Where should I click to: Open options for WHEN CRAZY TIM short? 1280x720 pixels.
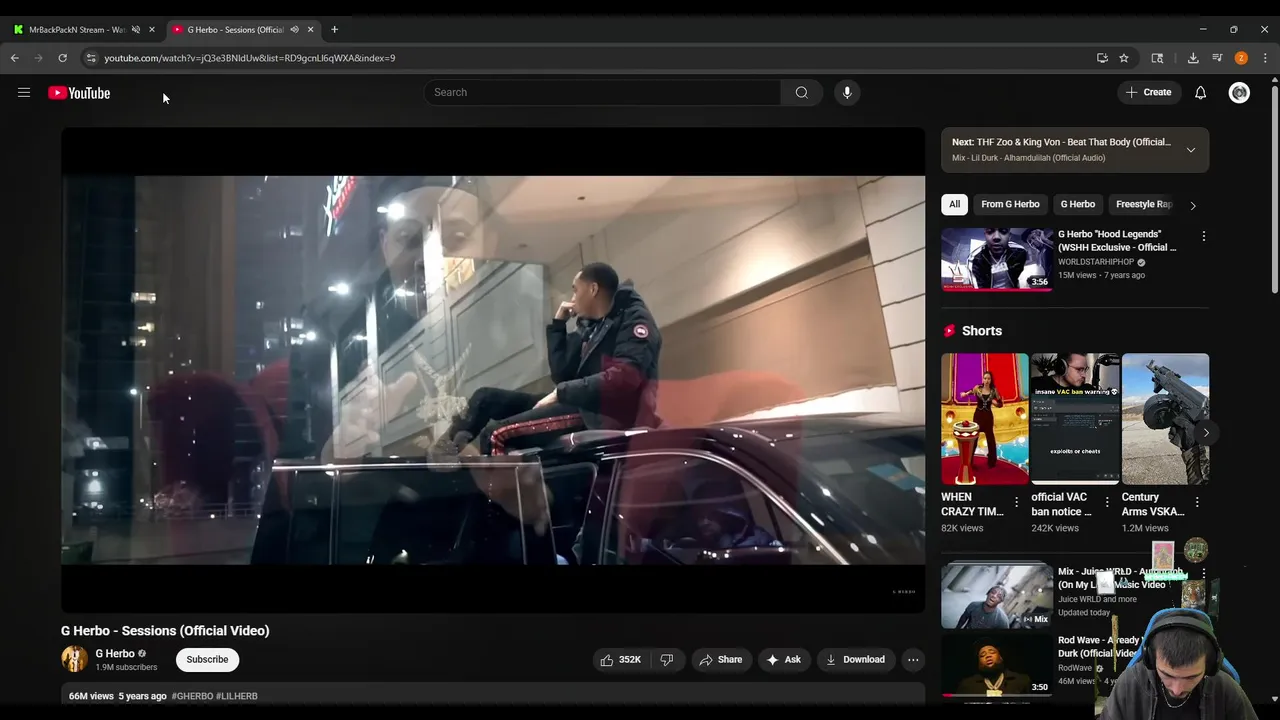(x=1016, y=502)
